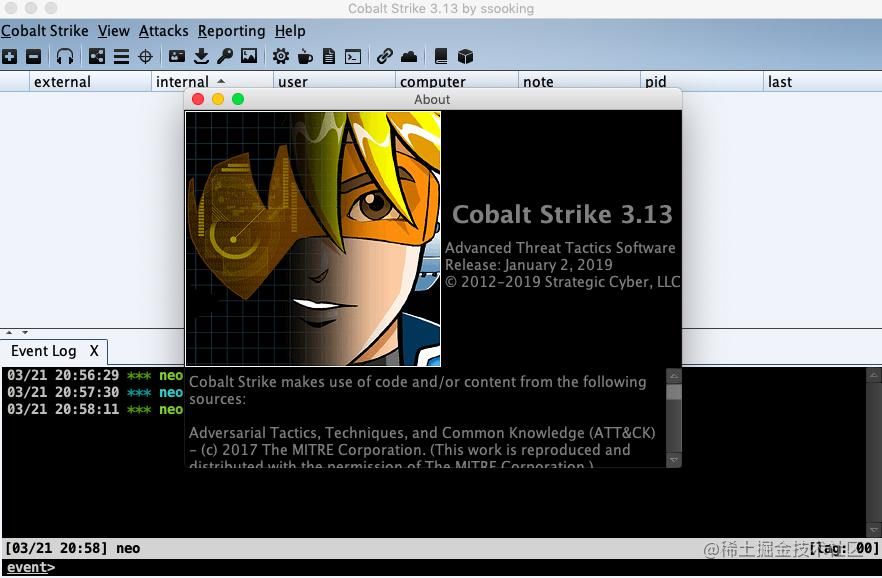Screen dimensions: 882x578
Task: Open the Attacks menu
Action: click(164, 31)
